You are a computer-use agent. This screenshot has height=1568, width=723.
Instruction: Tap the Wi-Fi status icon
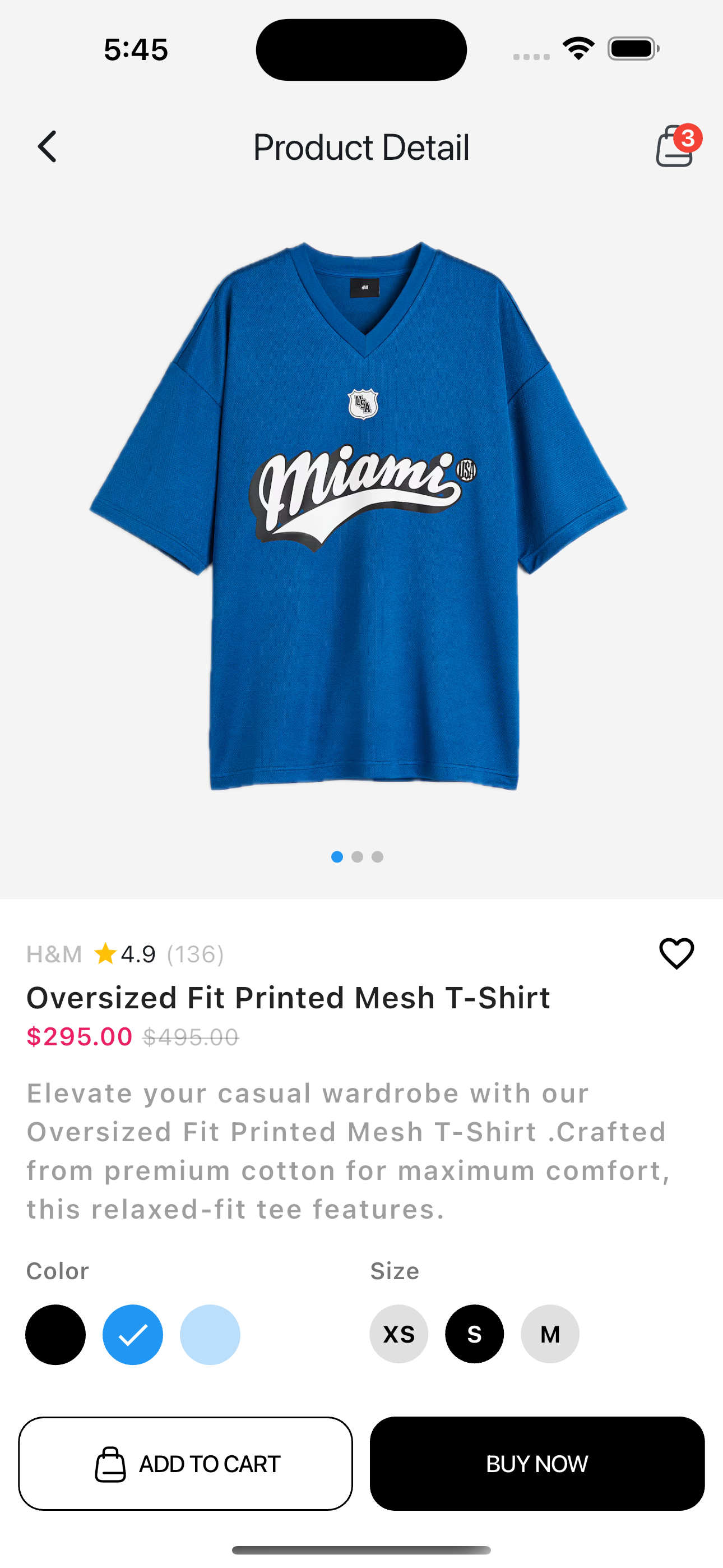tap(578, 49)
